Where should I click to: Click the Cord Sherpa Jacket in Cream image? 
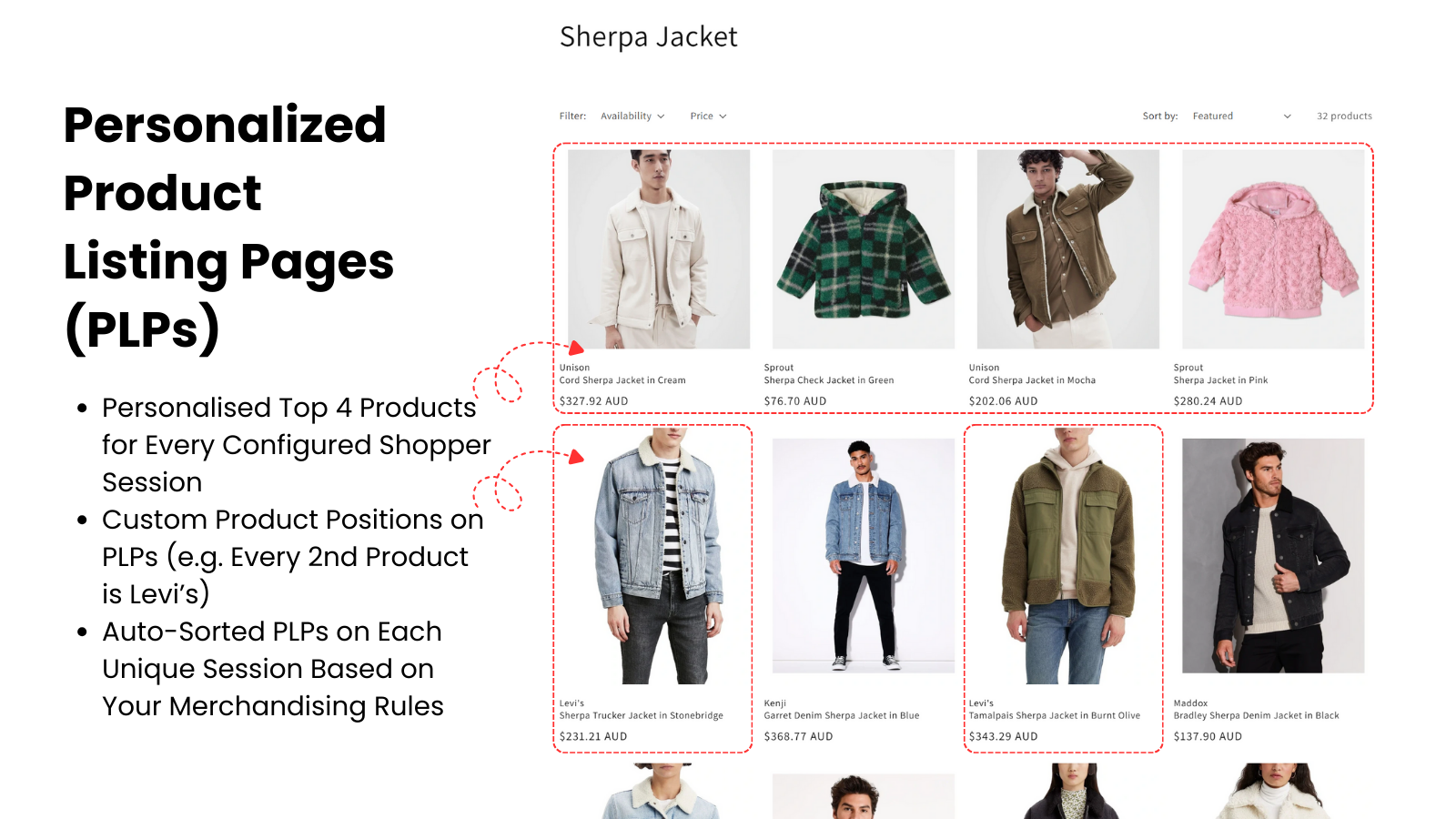click(x=659, y=249)
